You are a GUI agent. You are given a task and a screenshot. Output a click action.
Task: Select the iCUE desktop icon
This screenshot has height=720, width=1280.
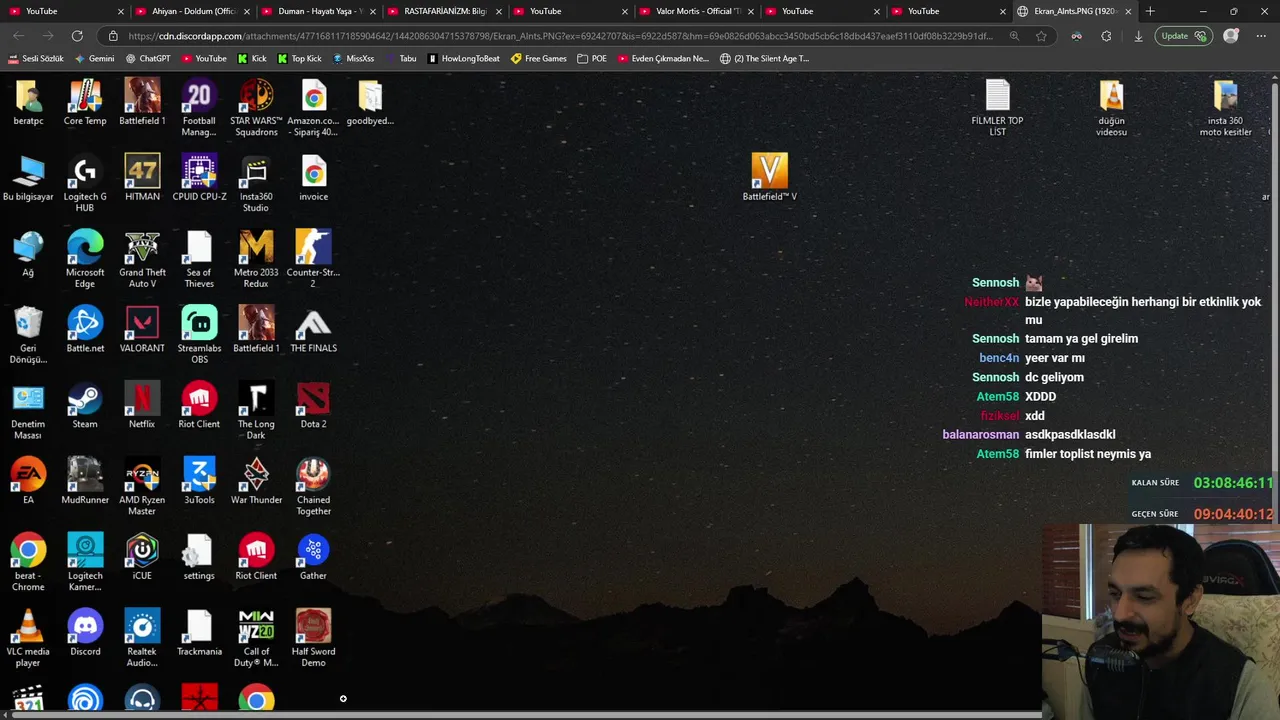pos(142,558)
